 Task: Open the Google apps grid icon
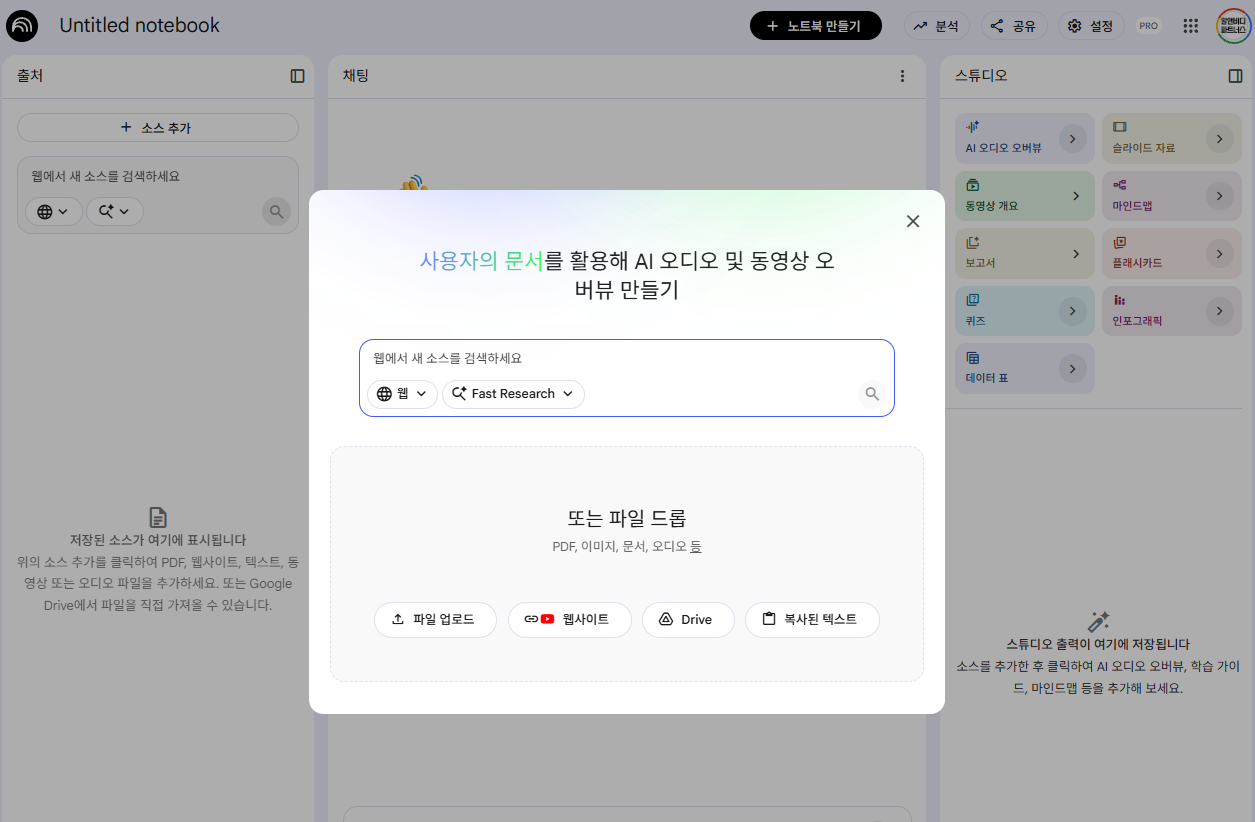point(1191,26)
